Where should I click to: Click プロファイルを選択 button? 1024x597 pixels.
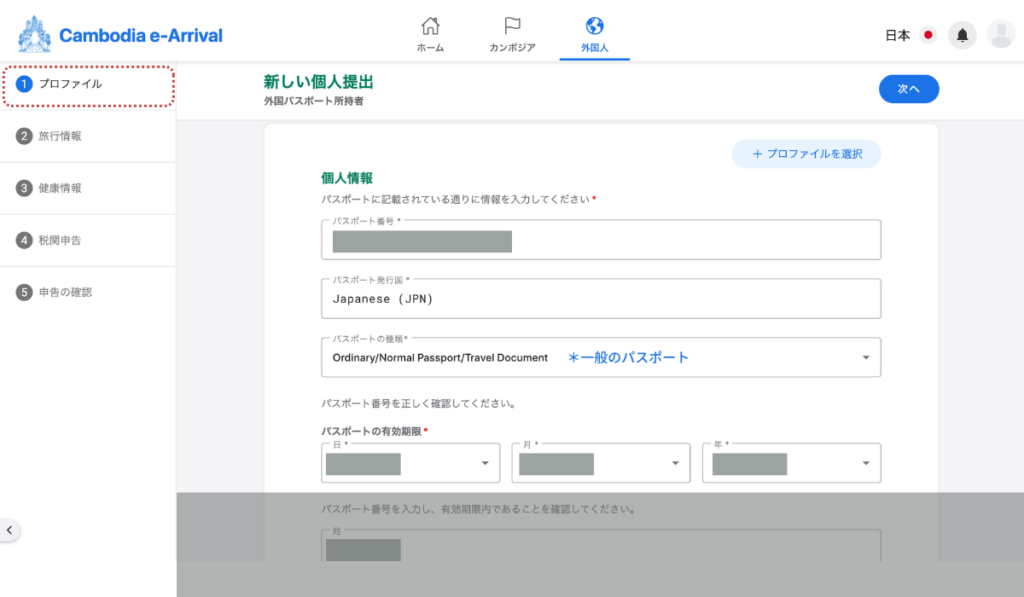(807, 154)
